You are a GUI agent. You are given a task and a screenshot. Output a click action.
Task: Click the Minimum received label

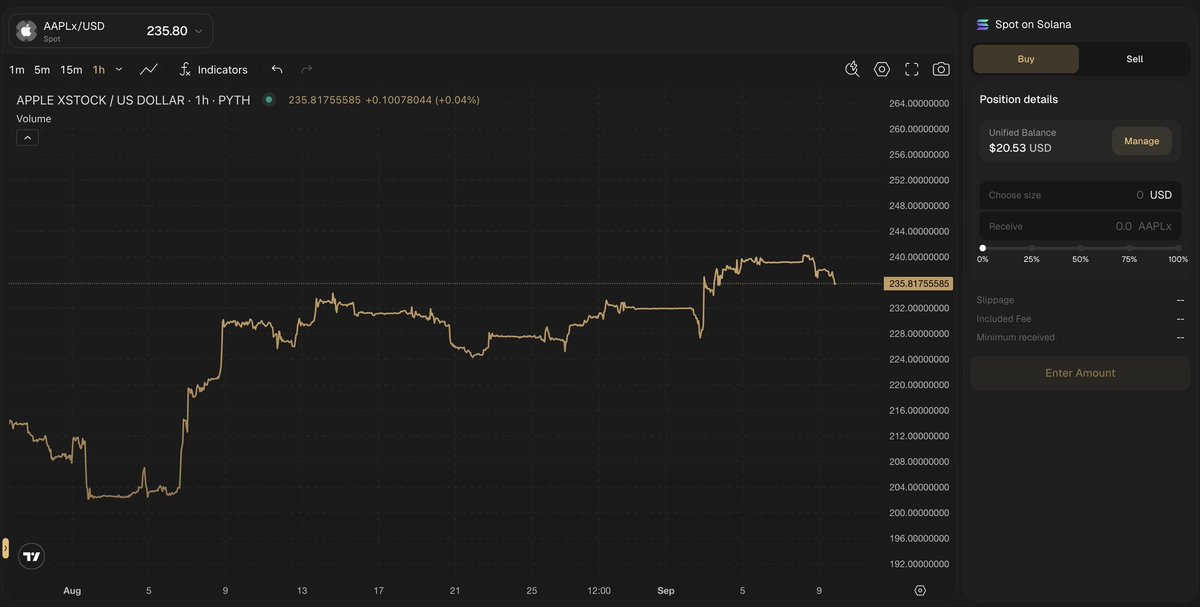(x=1015, y=337)
